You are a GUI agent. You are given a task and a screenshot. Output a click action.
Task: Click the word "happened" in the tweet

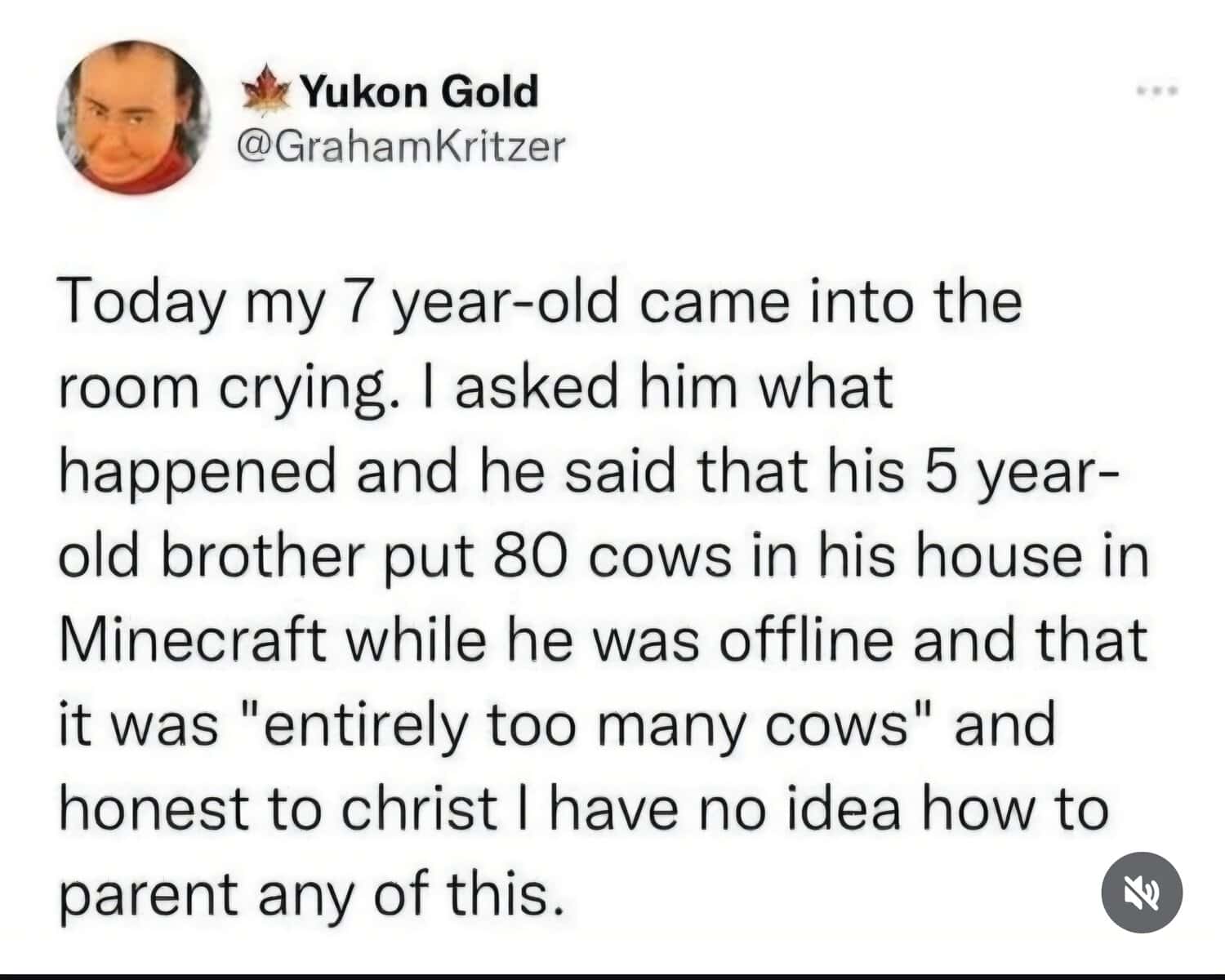[198, 472]
